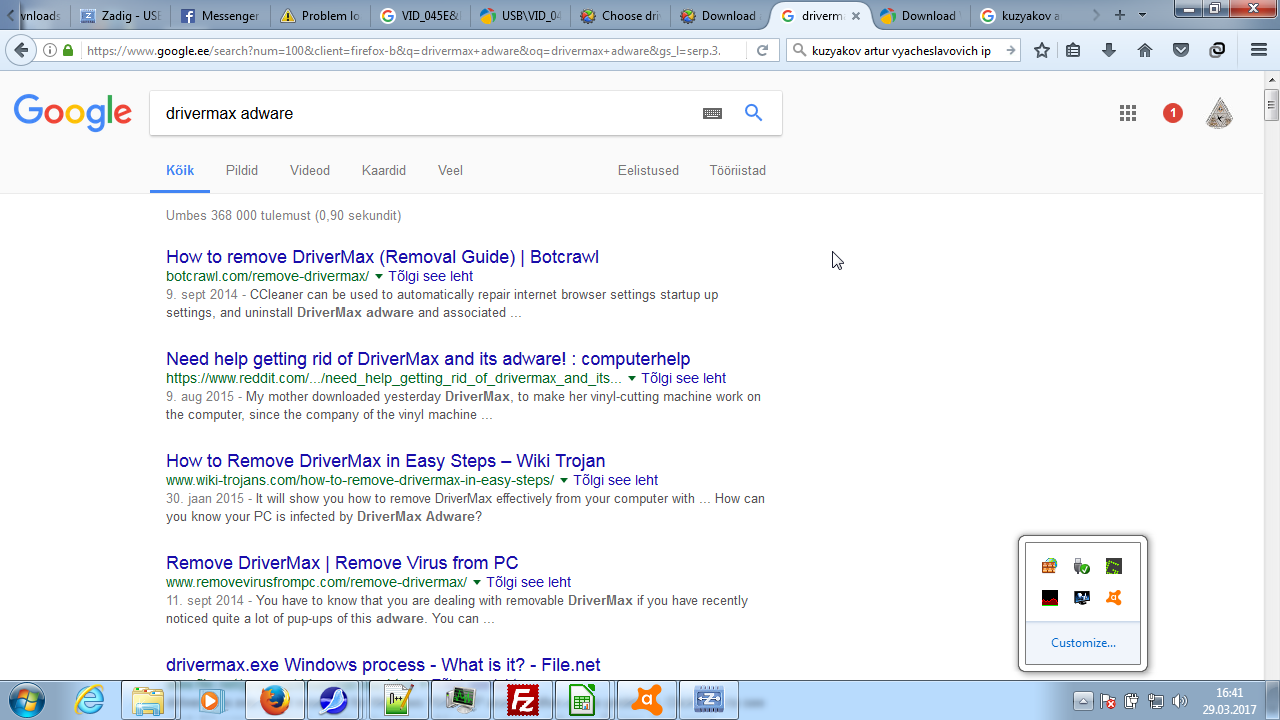Screen dimensions: 1280x720
Task: Open the Google apps grid
Action: [1128, 113]
